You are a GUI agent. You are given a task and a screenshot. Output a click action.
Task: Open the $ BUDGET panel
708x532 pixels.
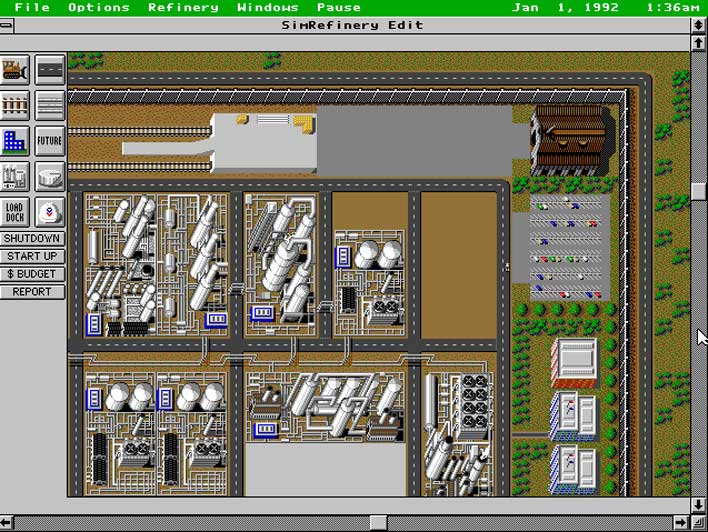point(32,274)
